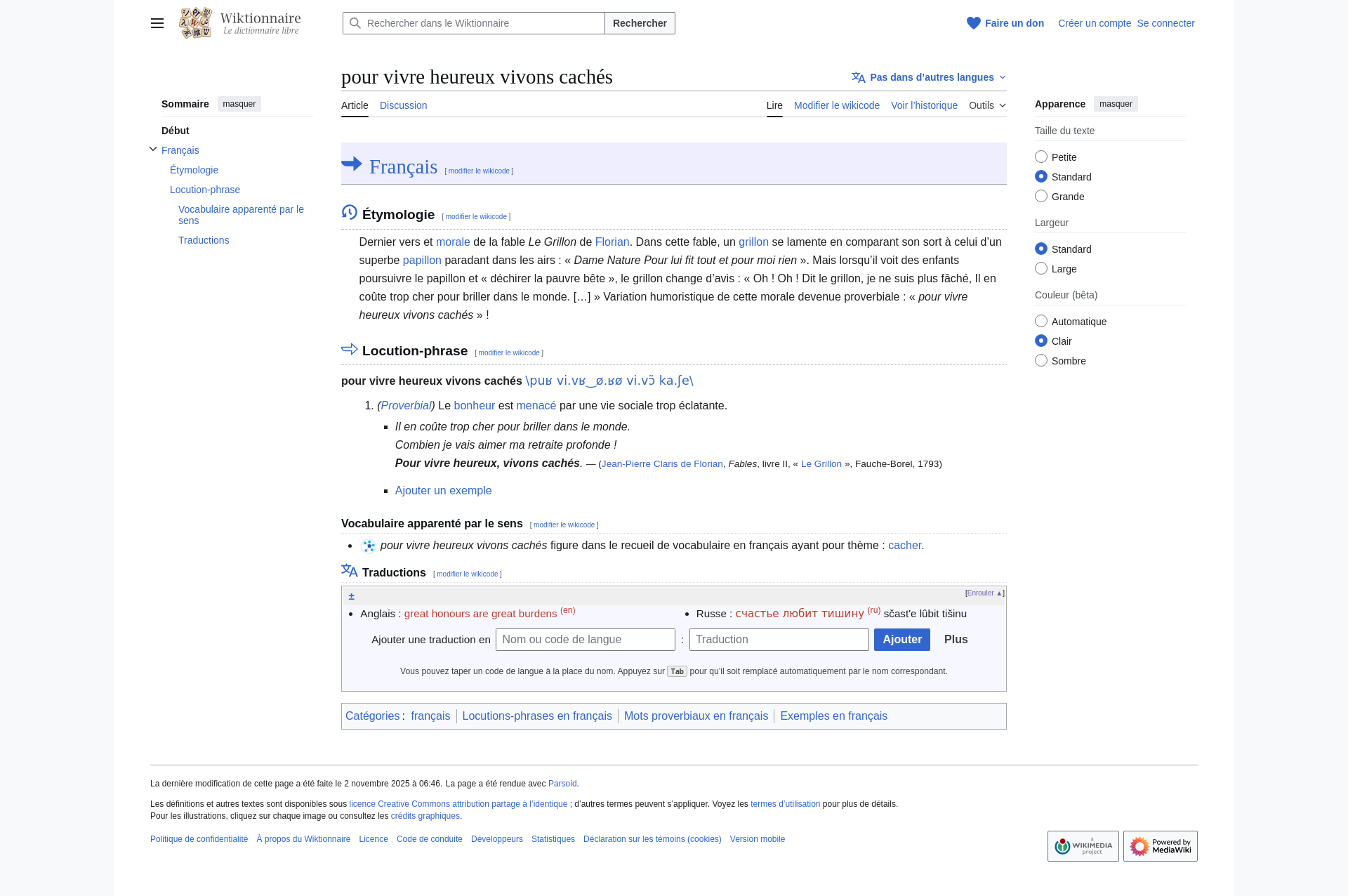Image resolution: width=1348 pixels, height=896 pixels.
Task: Click the magnifying glass search icon
Action: (355, 23)
